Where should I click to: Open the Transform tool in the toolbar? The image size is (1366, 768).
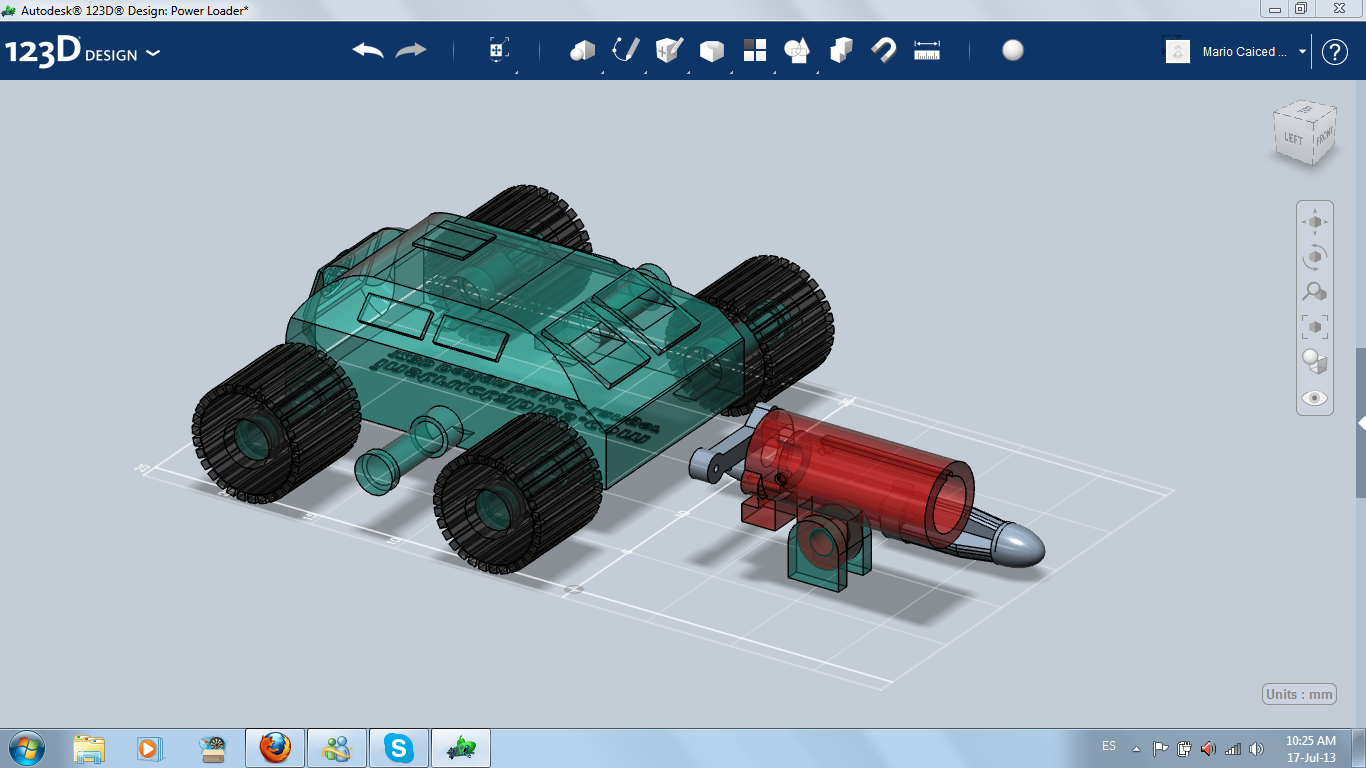(499, 51)
